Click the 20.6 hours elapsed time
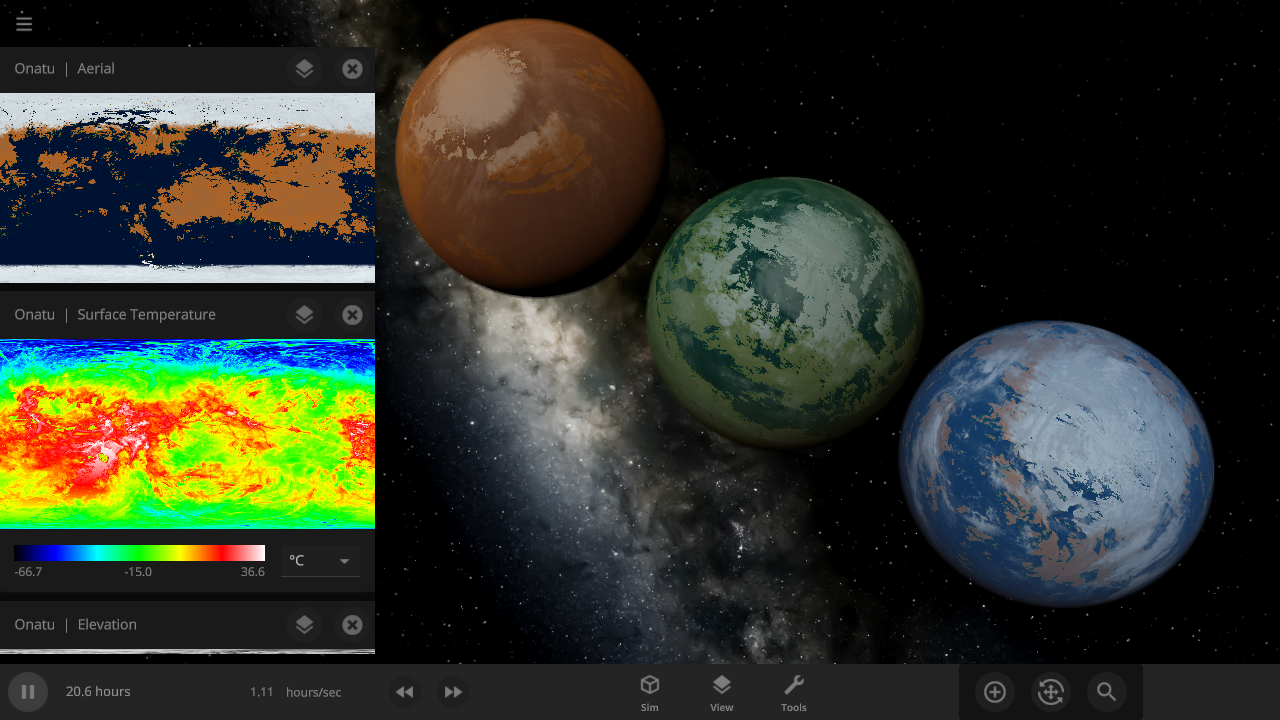Viewport: 1280px width, 720px height. pos(98,692)
